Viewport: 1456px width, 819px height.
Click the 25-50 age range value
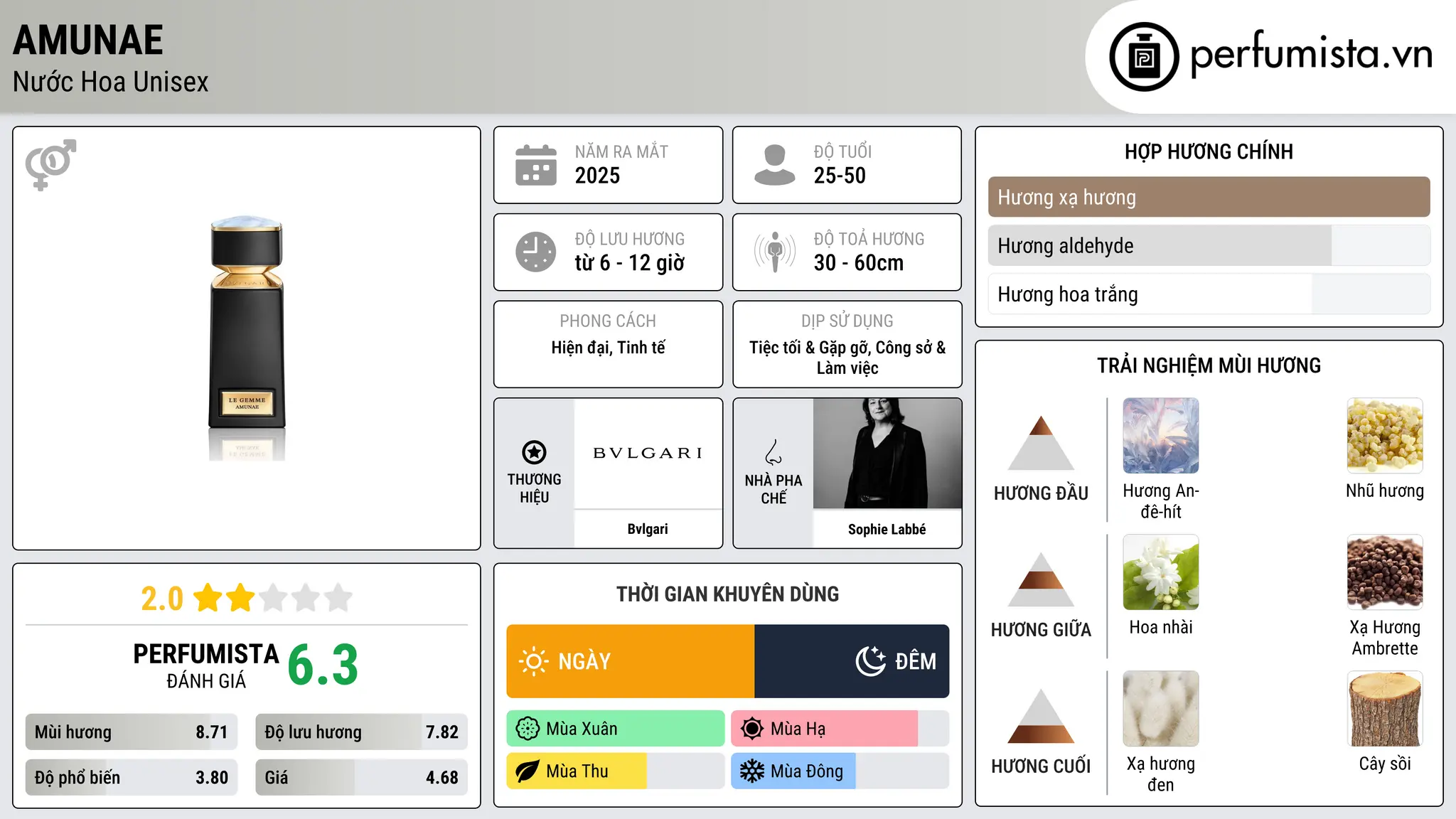click(840, 176)
